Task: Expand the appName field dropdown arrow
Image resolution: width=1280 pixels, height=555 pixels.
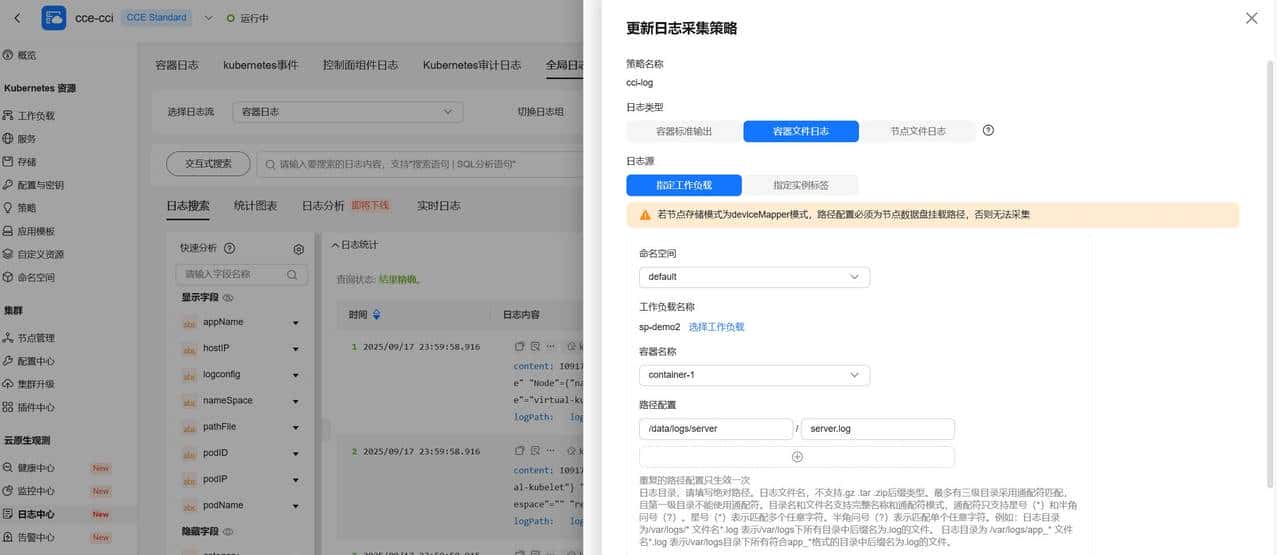Action: (x=296, y=323)
